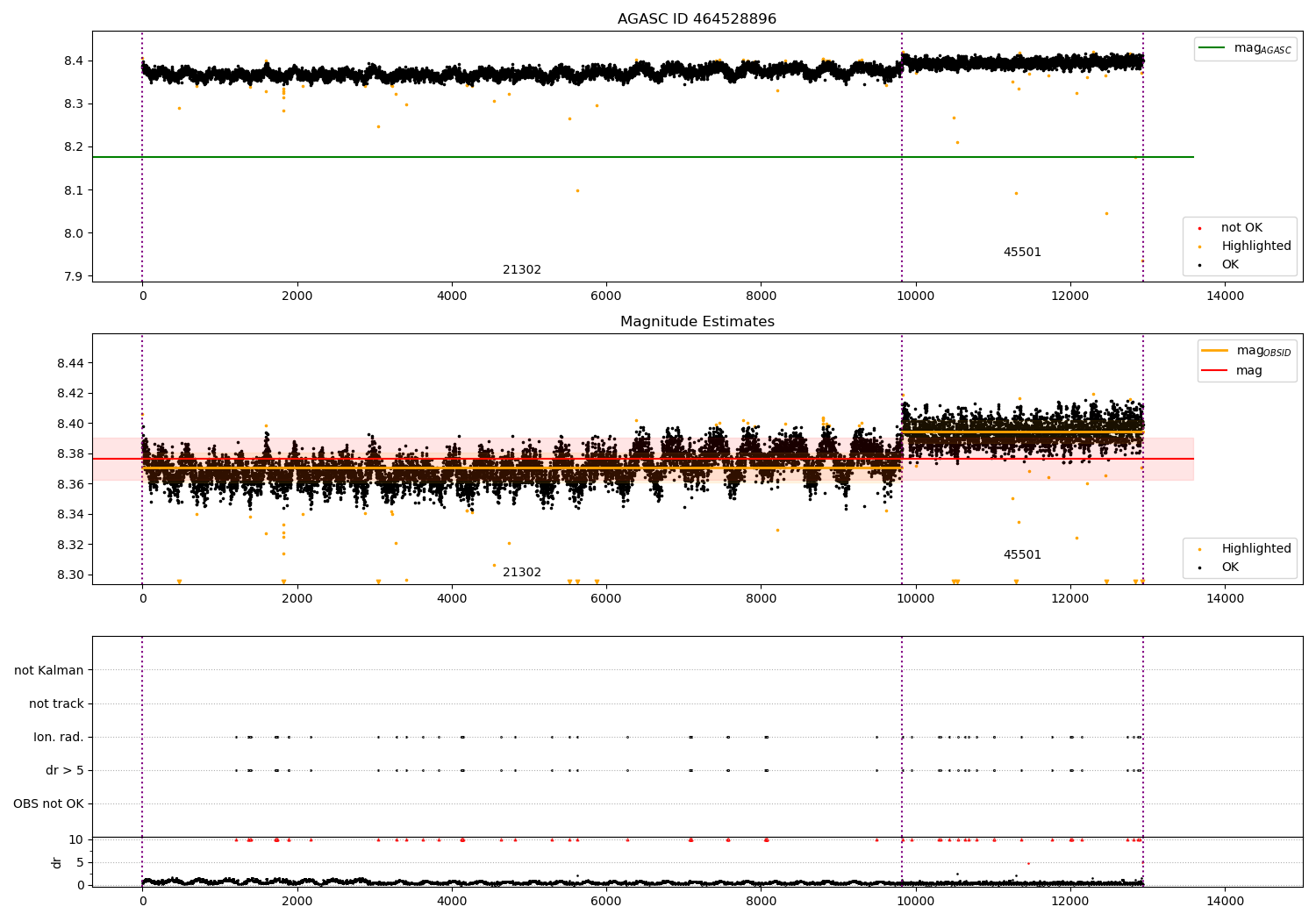
Task: Click the 10000 x-tick under Magnitude Estimates plot
Action: (916, 599)
